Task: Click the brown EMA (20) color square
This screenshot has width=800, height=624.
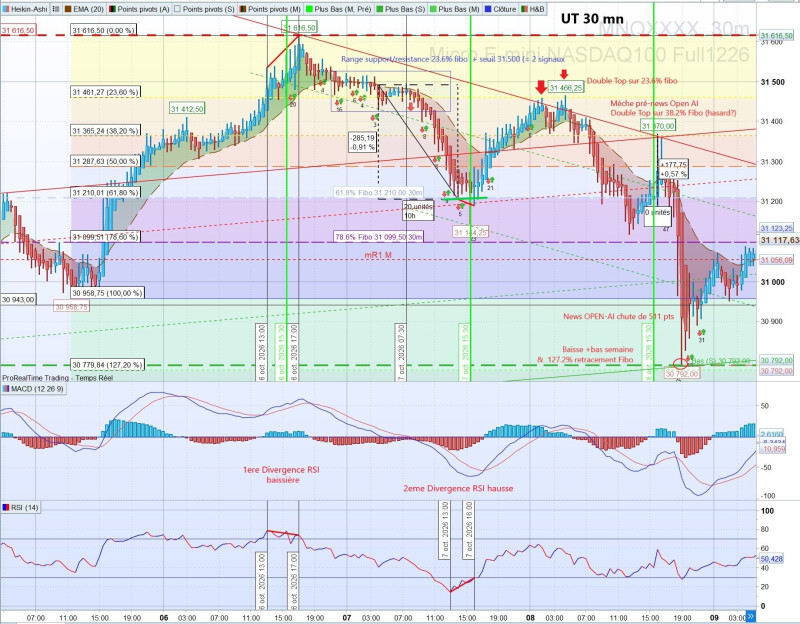Action: (68, 9)
